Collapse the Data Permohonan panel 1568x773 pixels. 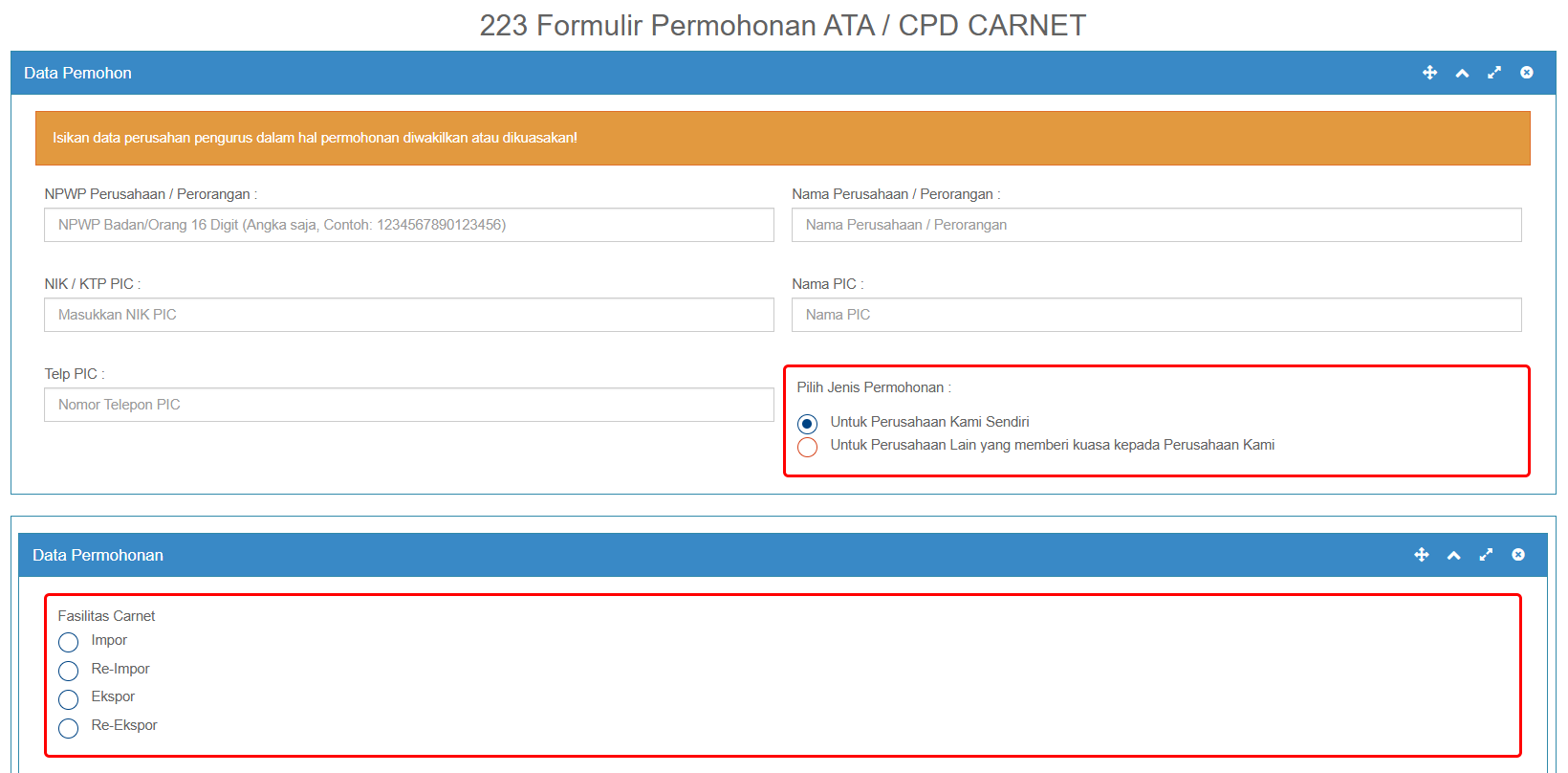tap(1453, 555)
